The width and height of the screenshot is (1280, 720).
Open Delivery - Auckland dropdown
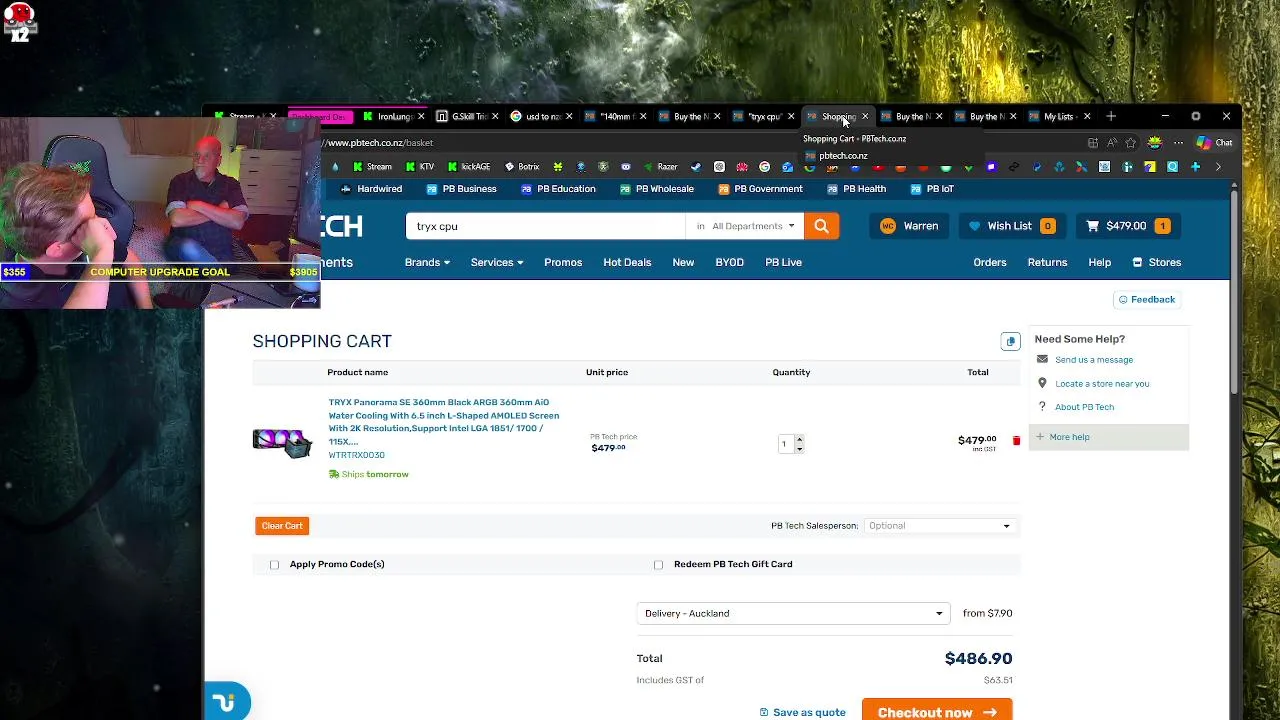[793, 614]
